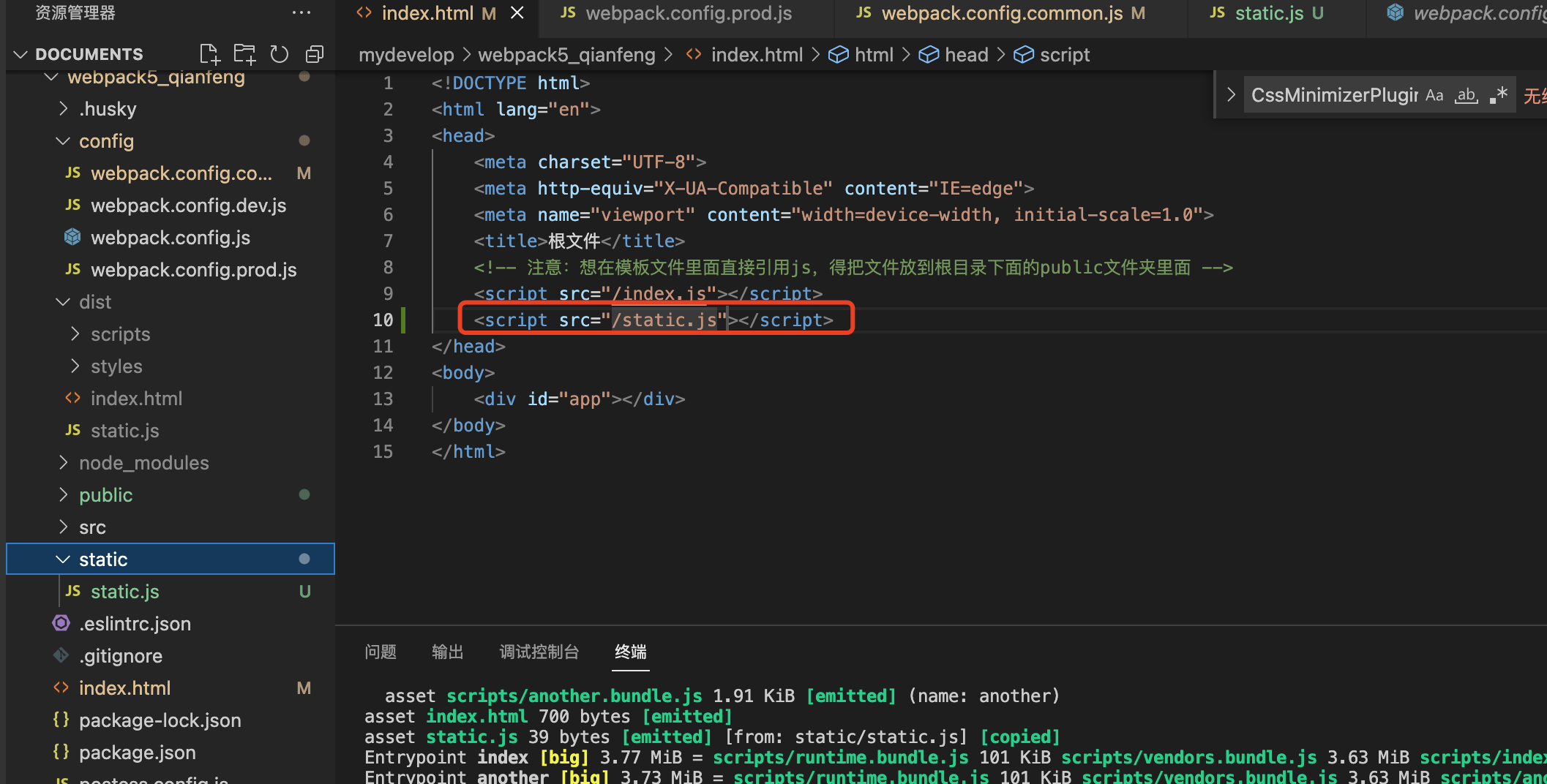The height and width of the screenshot is (784, 1547).
Task: Open static.js inside the dist folder
Action: 124,431
